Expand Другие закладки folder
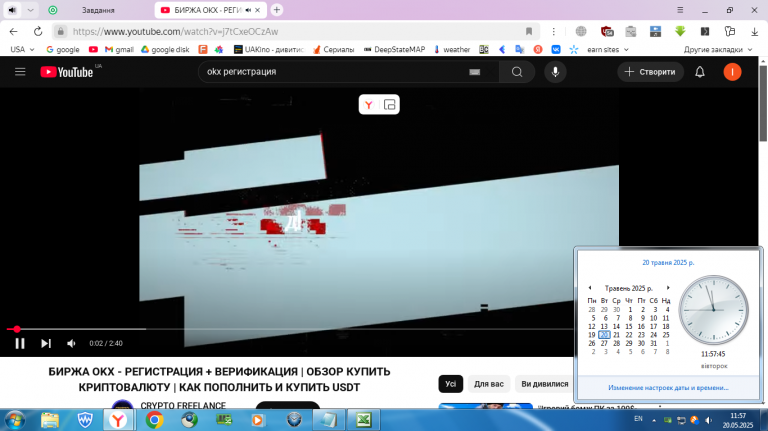Screen dimensions: 768x431 pyautogui.click(x=718, y=49)
